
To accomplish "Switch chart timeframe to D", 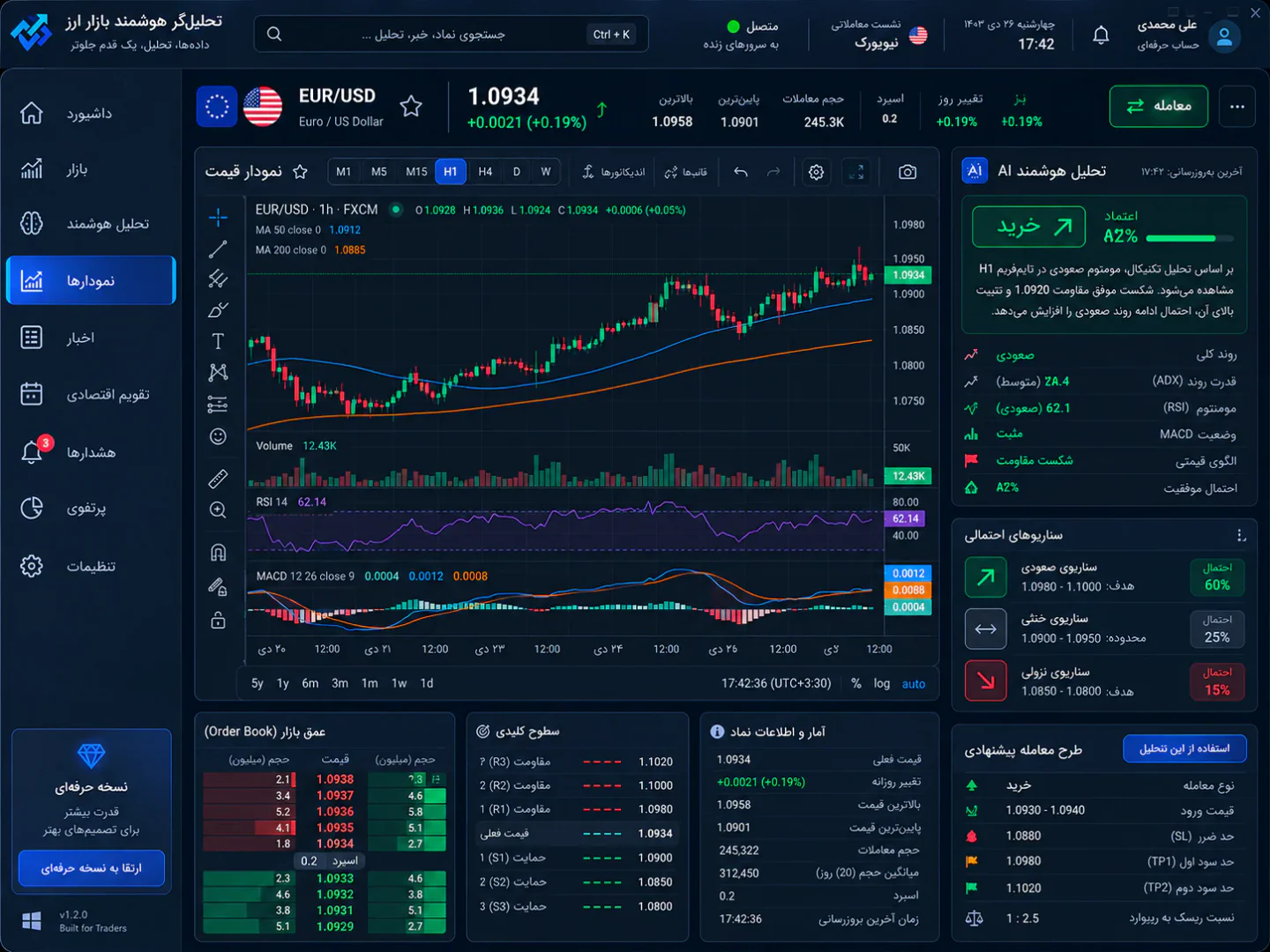I will (x=517, y=172).
